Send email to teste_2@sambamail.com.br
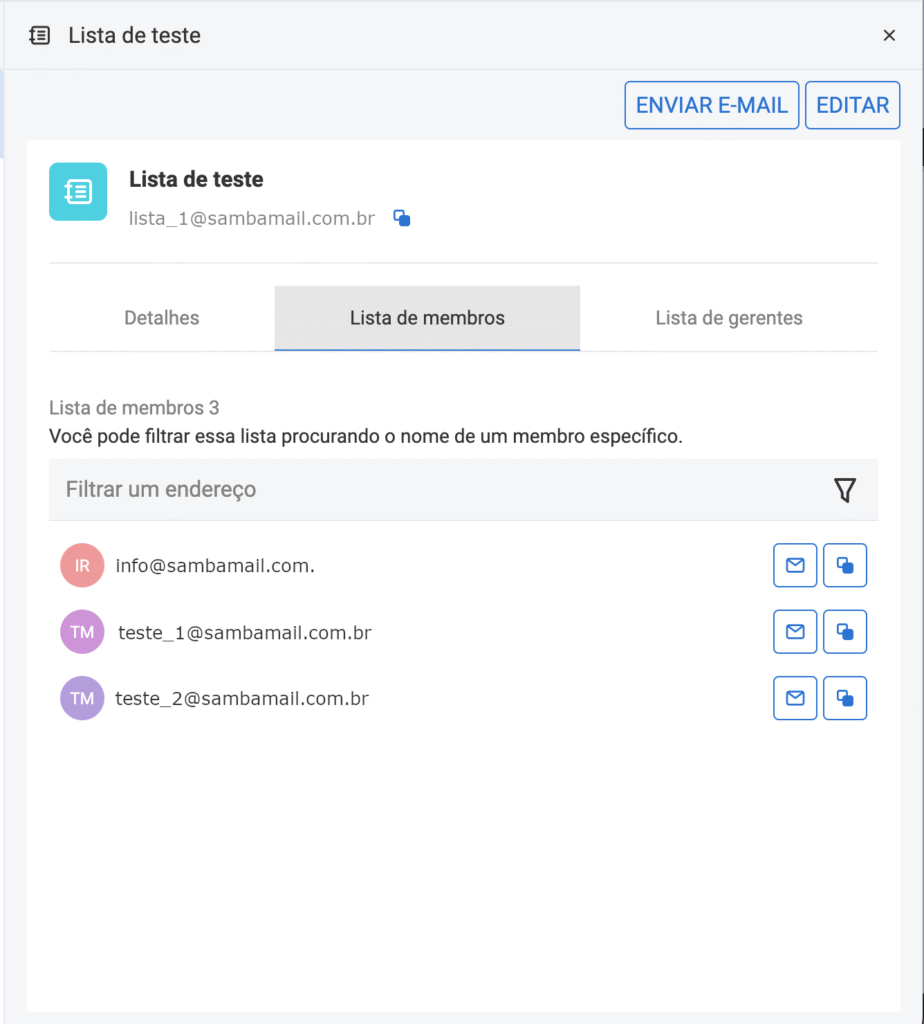 point(795,698)
